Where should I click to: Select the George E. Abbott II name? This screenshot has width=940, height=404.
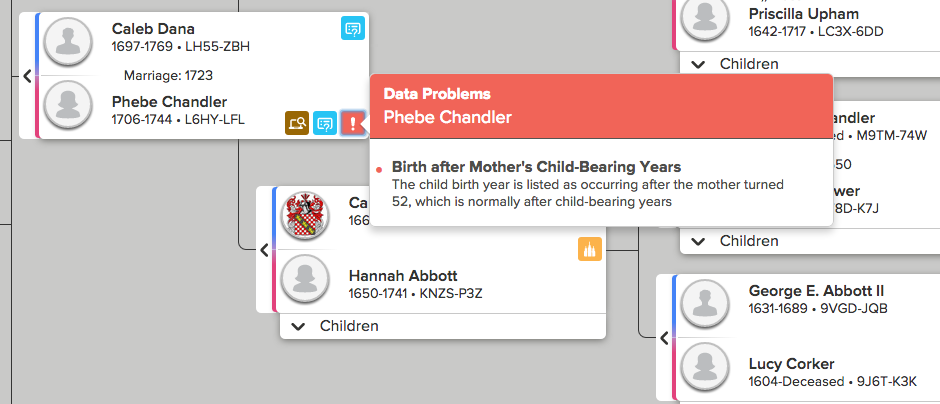(x=816, y=291)
